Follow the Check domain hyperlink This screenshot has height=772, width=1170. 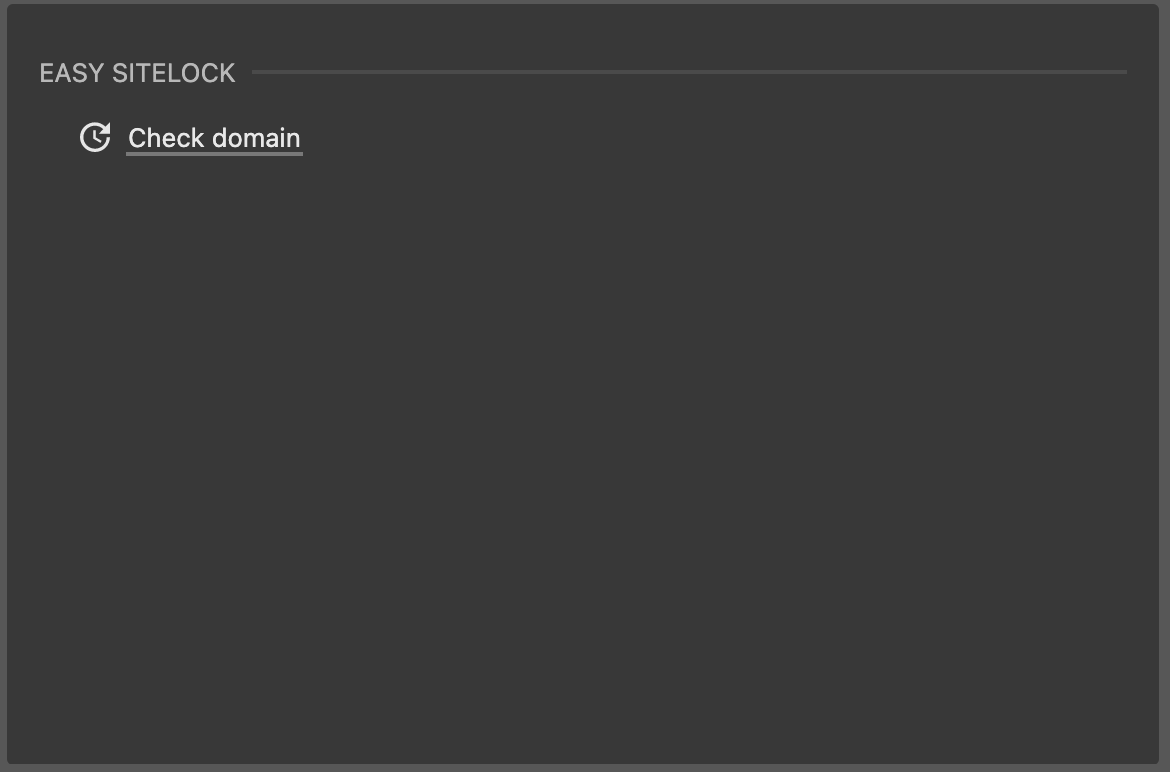point(214,138)
